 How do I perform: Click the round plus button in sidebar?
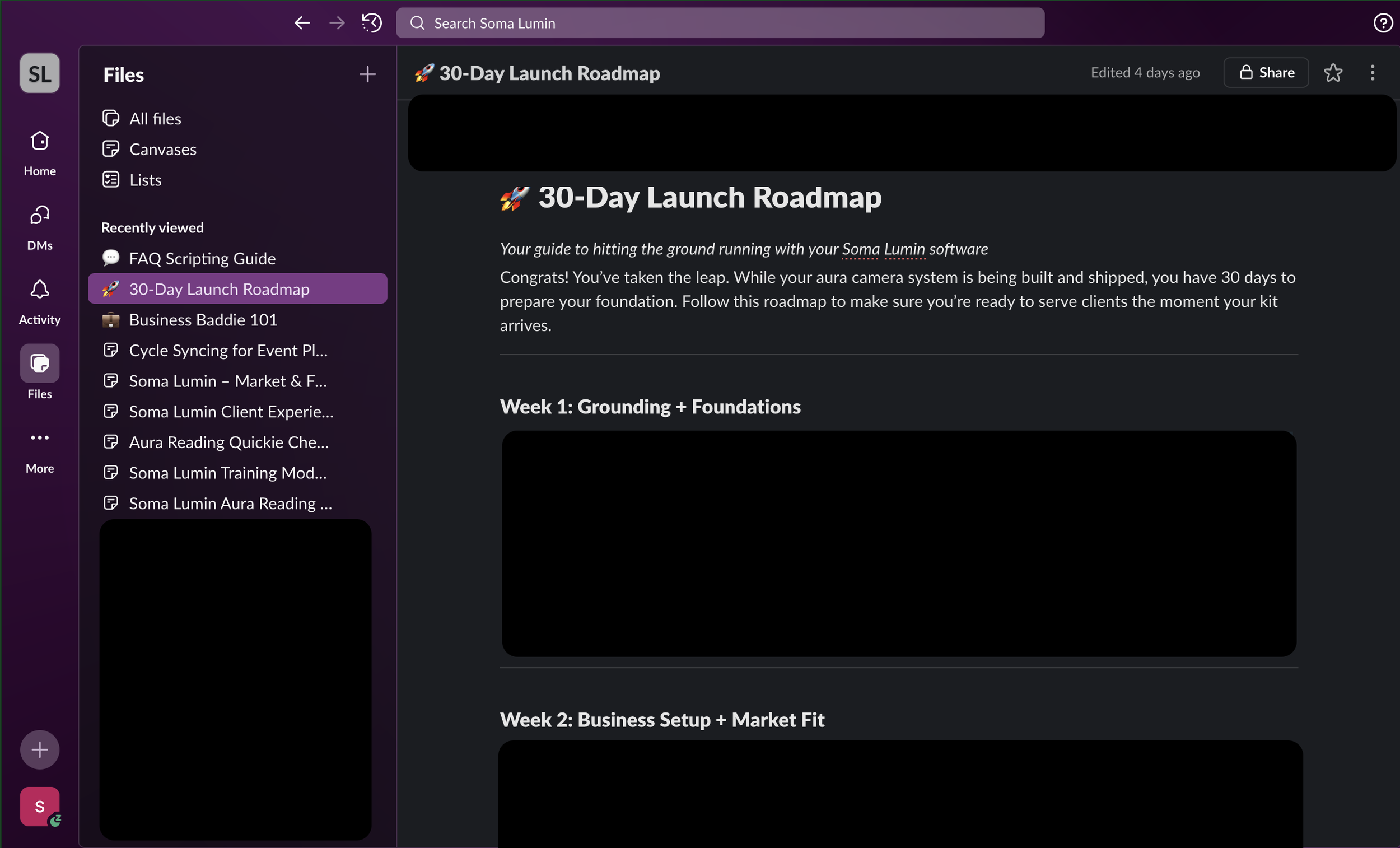tap(40, 749)
